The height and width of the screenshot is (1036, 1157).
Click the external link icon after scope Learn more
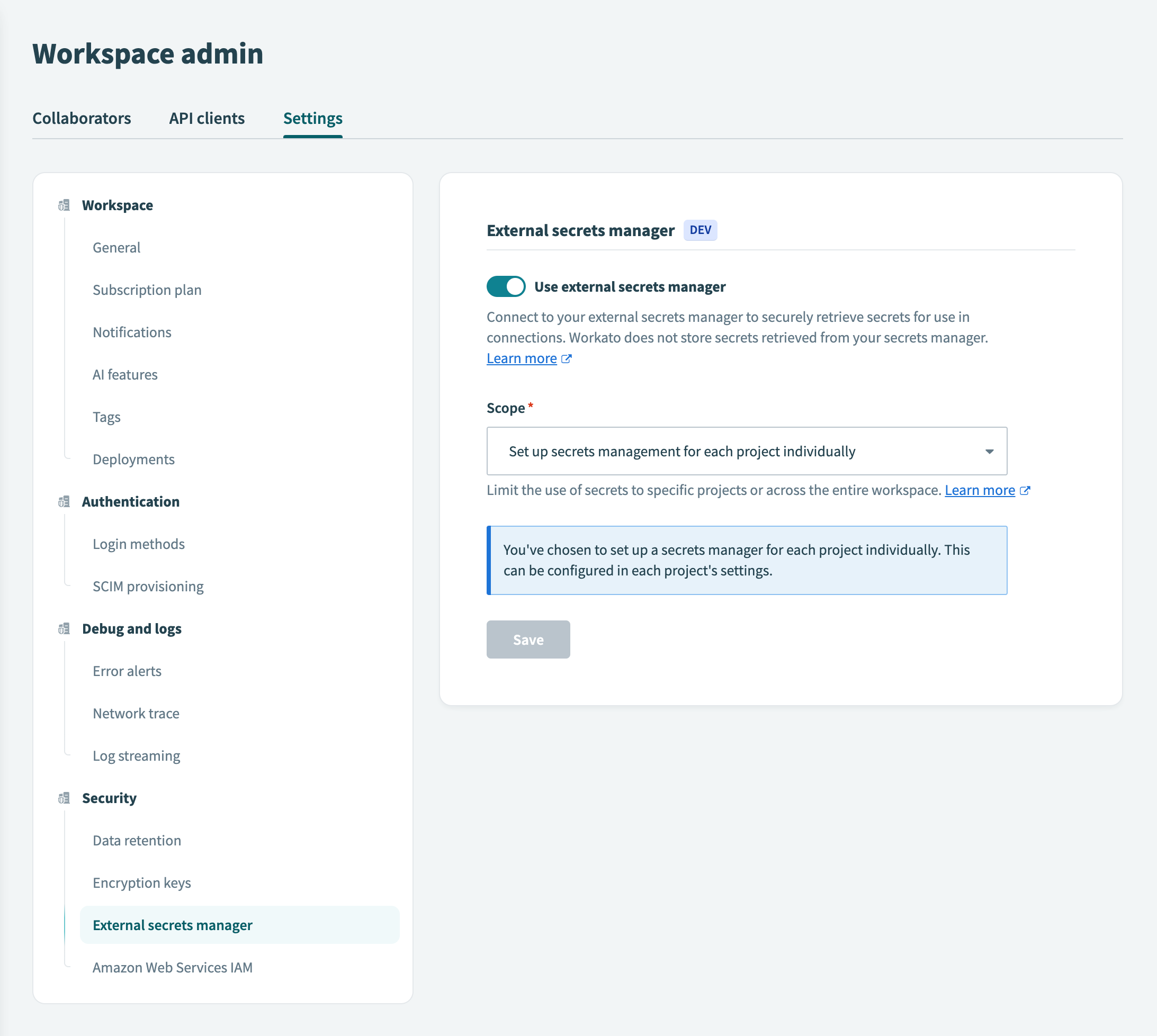tap(1026, 490)
